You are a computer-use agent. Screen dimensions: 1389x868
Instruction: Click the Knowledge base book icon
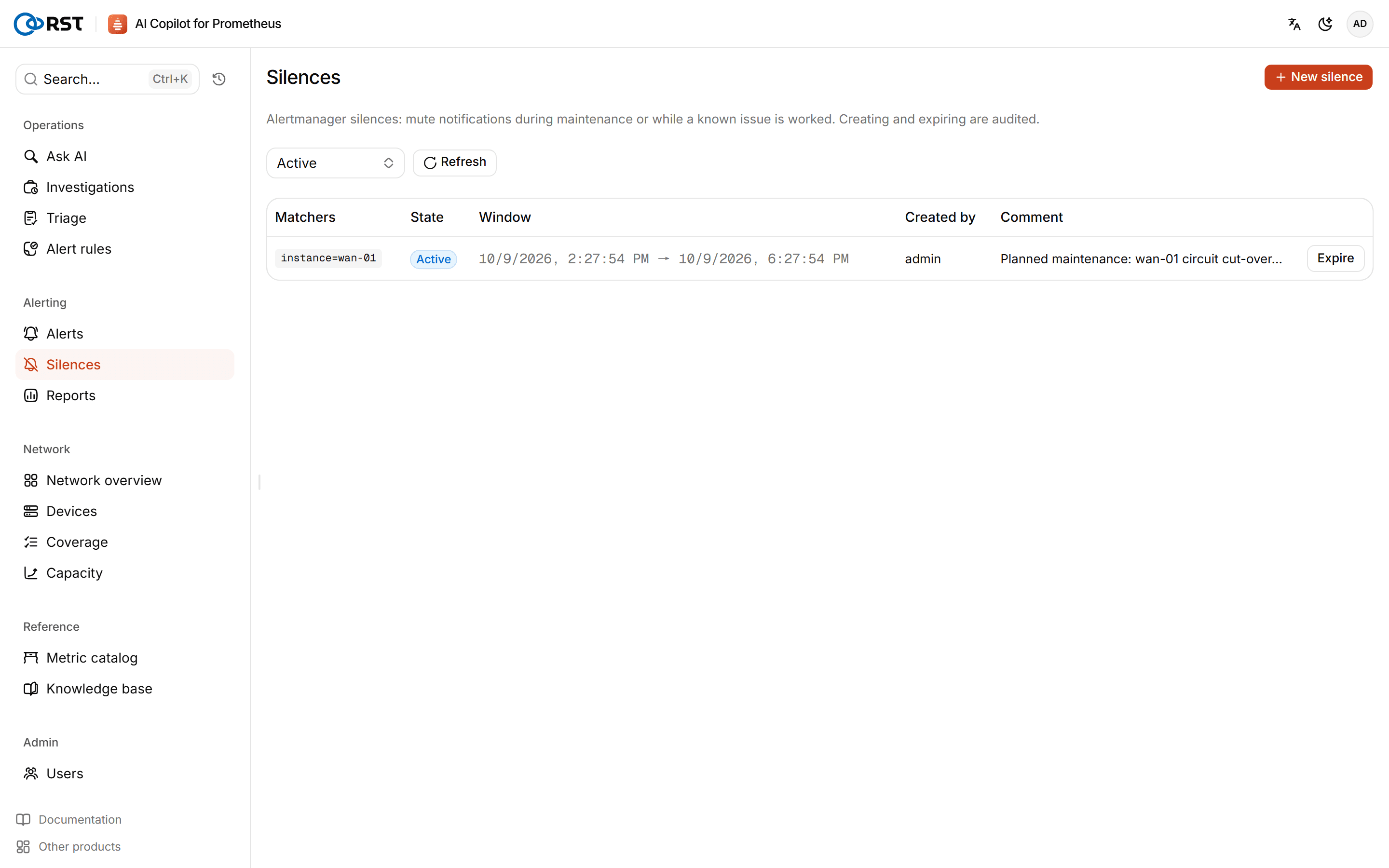pyautogui.click(x=31, y=688)
